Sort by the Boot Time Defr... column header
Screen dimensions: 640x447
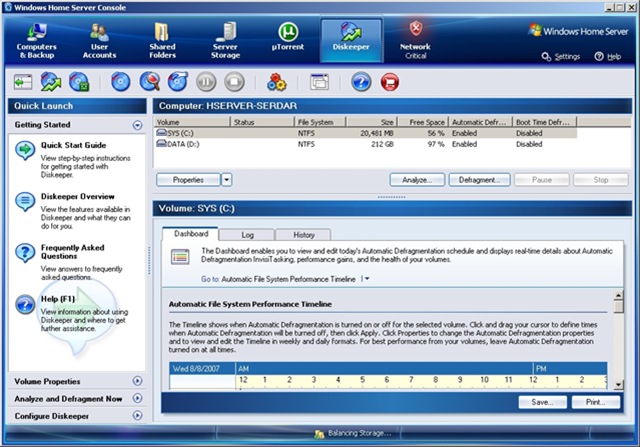tap(544, 122)
